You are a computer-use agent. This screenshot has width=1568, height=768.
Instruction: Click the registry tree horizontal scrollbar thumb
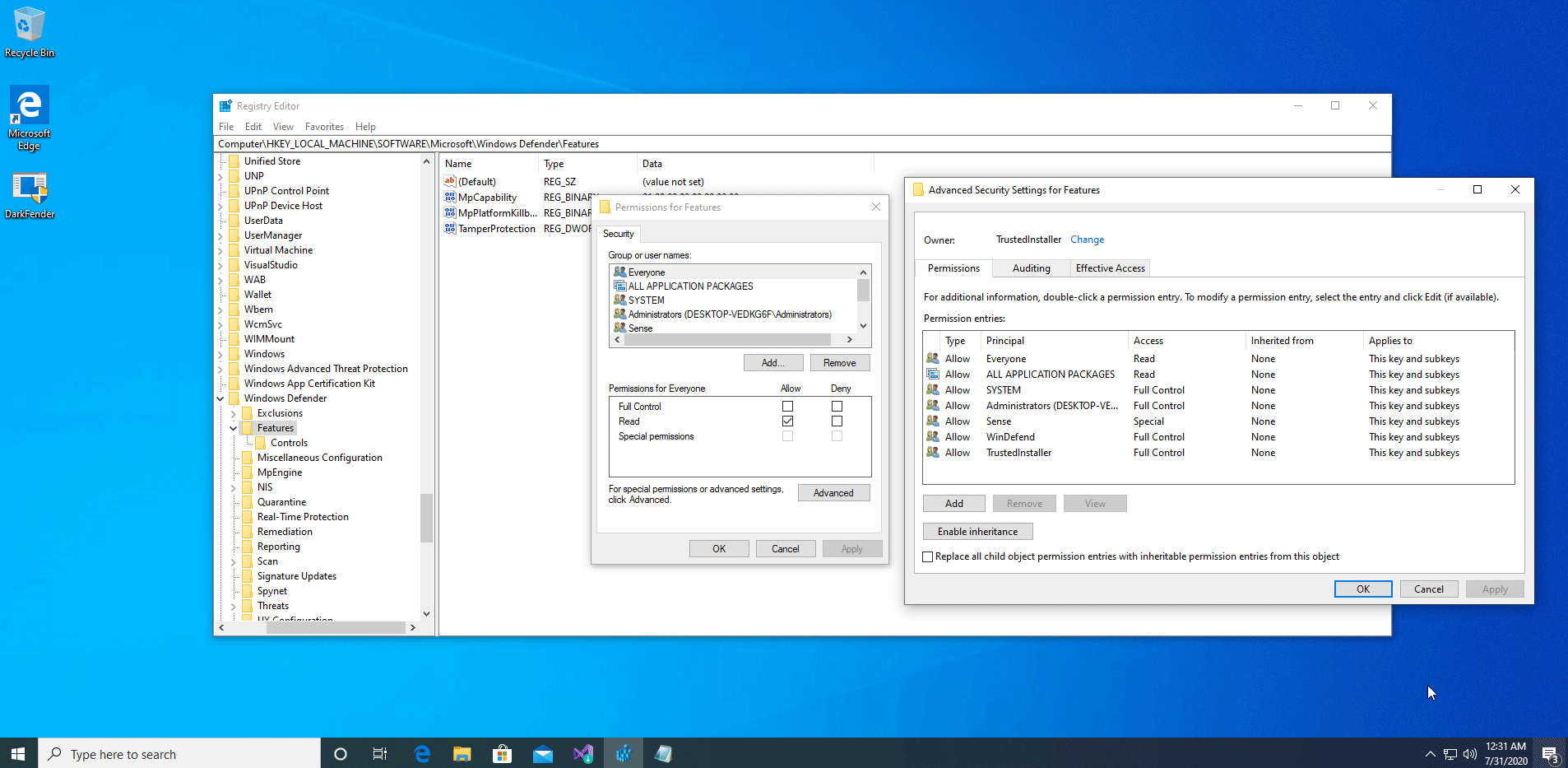coord(335,627)
